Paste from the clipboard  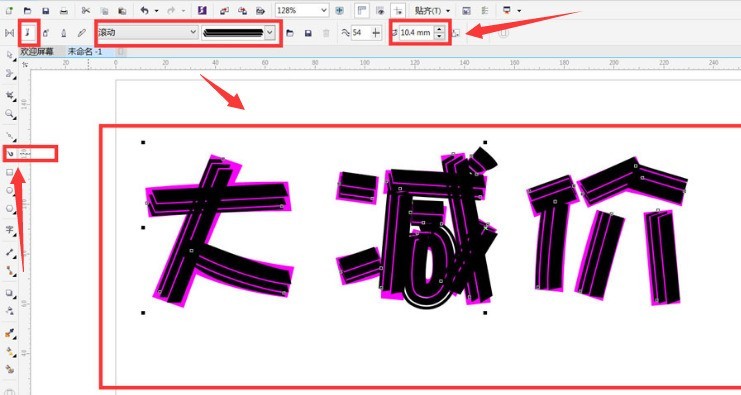(122, 10)
